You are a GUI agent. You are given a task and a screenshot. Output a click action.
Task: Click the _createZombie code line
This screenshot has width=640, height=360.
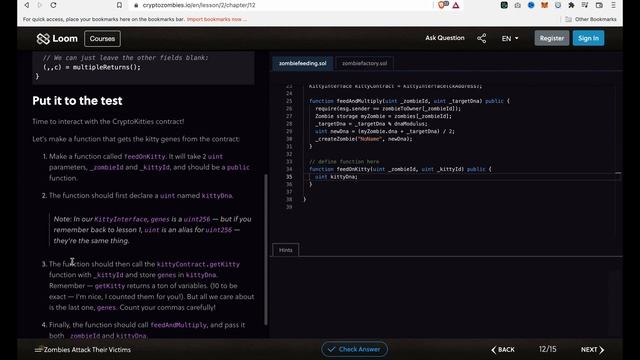tap(364, 139)
